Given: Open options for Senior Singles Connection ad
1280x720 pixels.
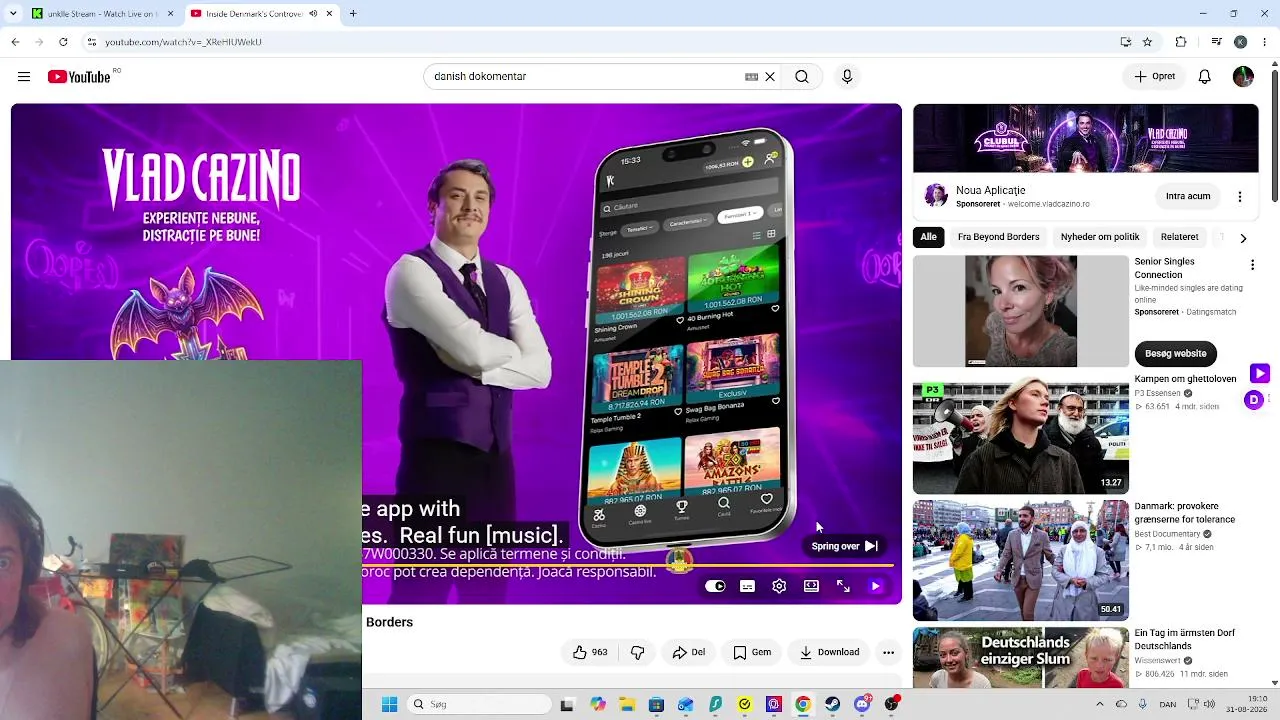Looking at the screenshot, I should tap(1252, 265).
